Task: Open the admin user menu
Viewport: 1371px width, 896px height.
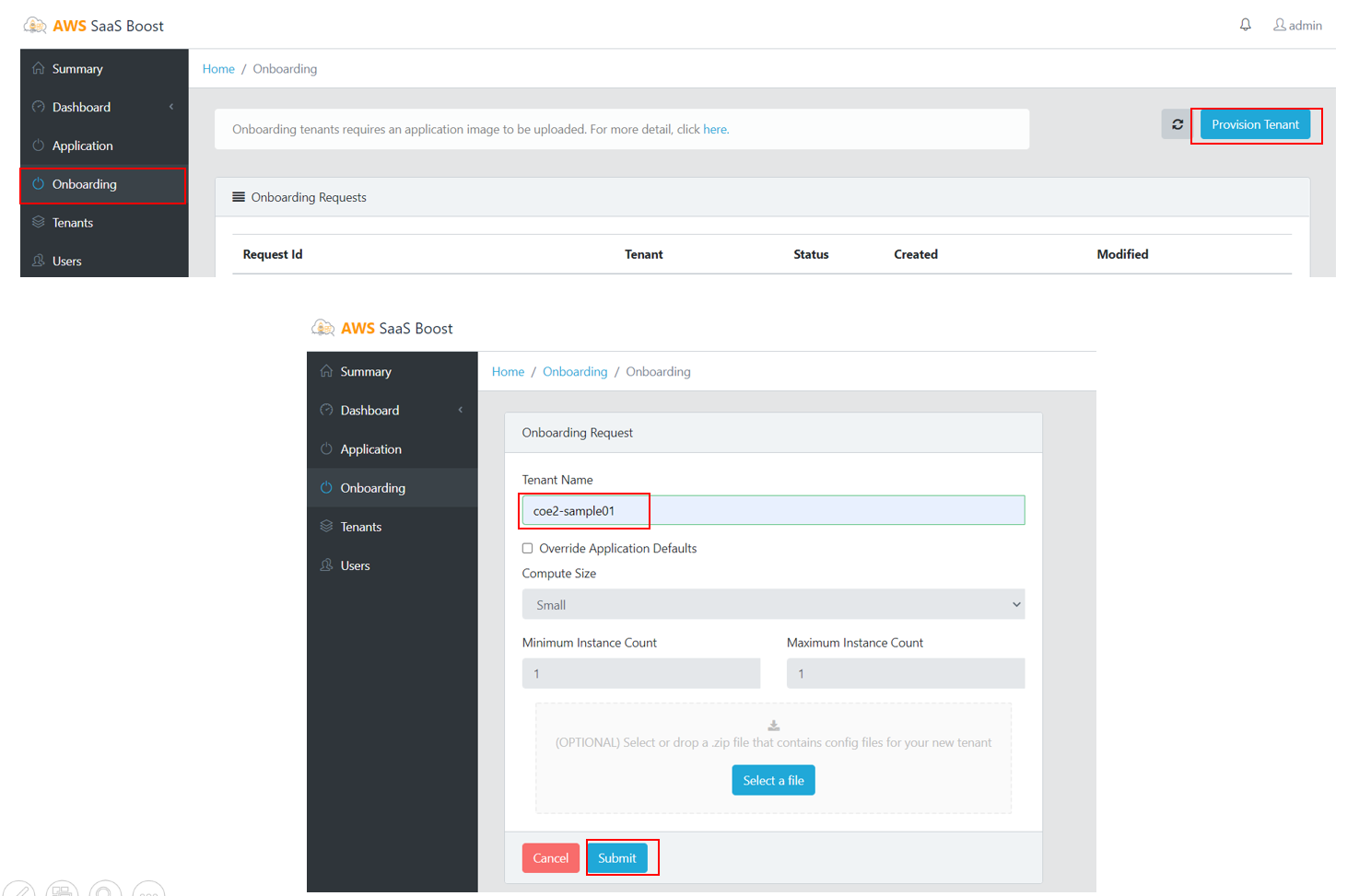Action: tap(1297, 25)
